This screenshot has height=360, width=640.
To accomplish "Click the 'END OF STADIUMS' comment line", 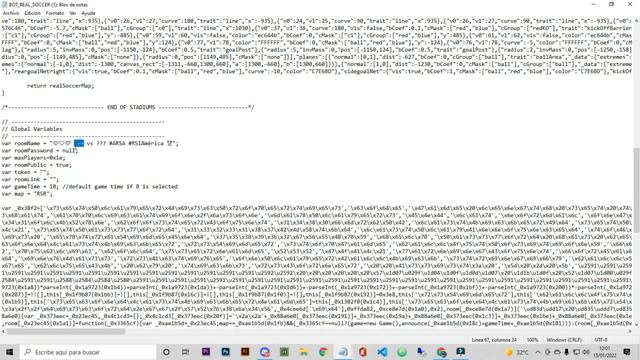I will coord(128,107).
